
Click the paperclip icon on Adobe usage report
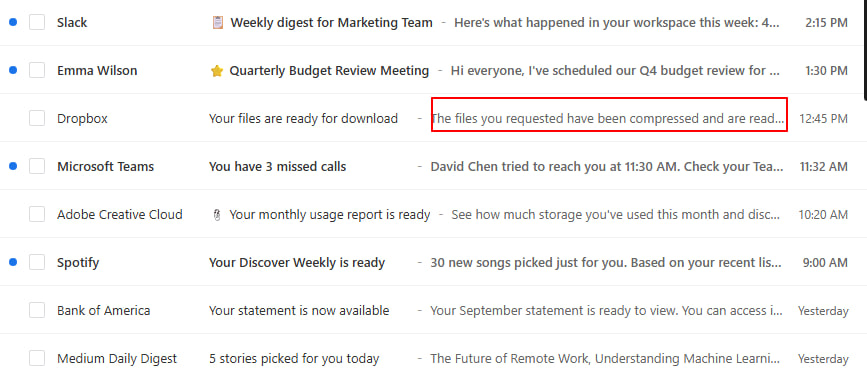tap(217, 215)
